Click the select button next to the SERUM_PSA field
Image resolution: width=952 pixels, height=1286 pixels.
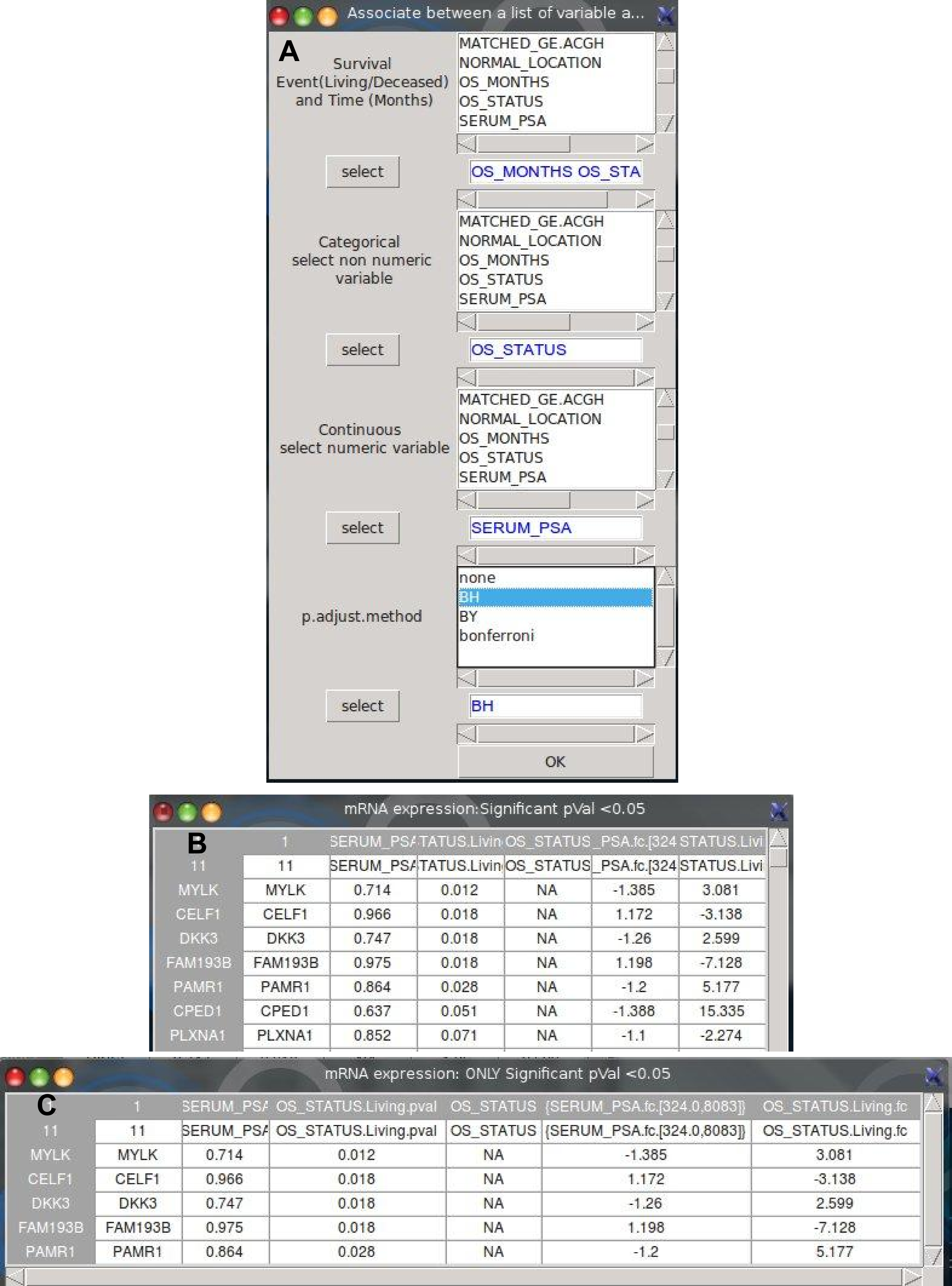pyautogui.click(x=362, y=528)
